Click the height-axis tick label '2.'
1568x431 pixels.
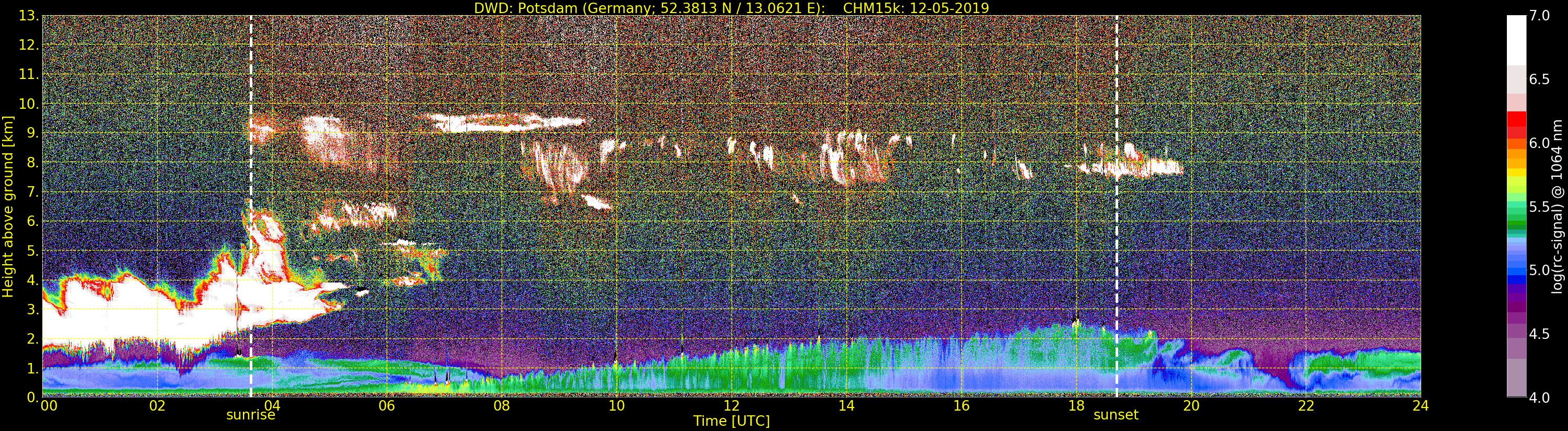32,339
